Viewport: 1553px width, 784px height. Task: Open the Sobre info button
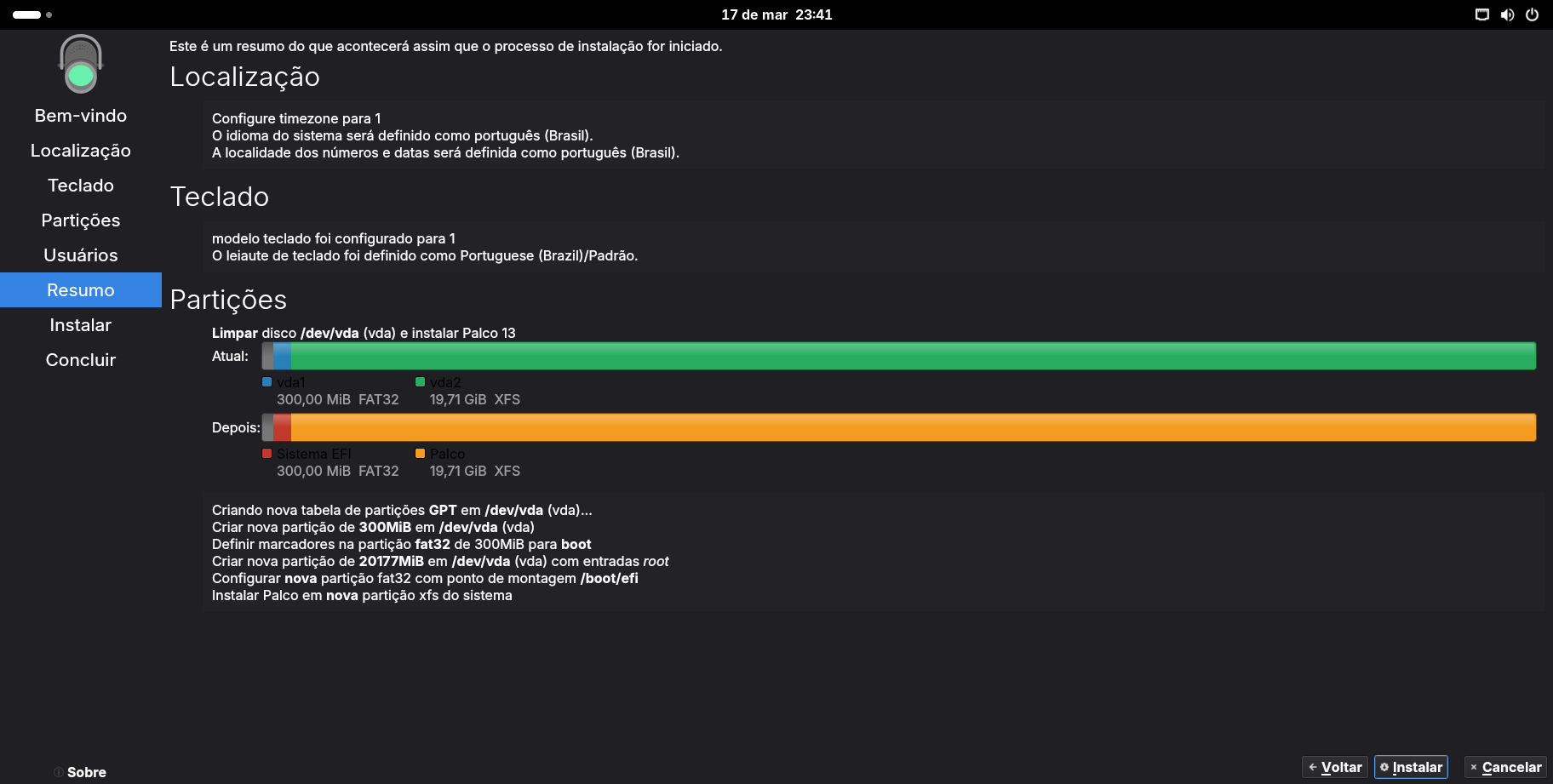80,772
